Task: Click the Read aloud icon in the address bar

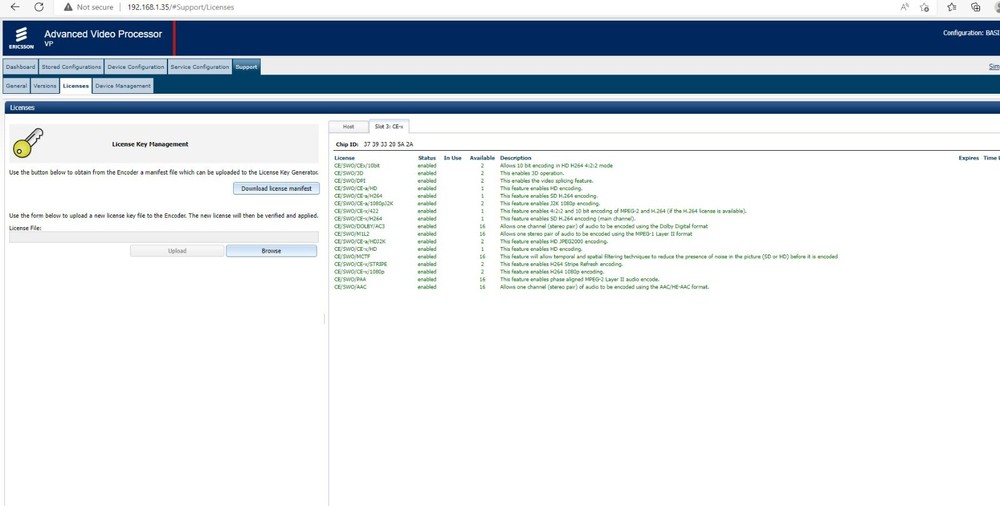Action: click(x=904, y=7)
